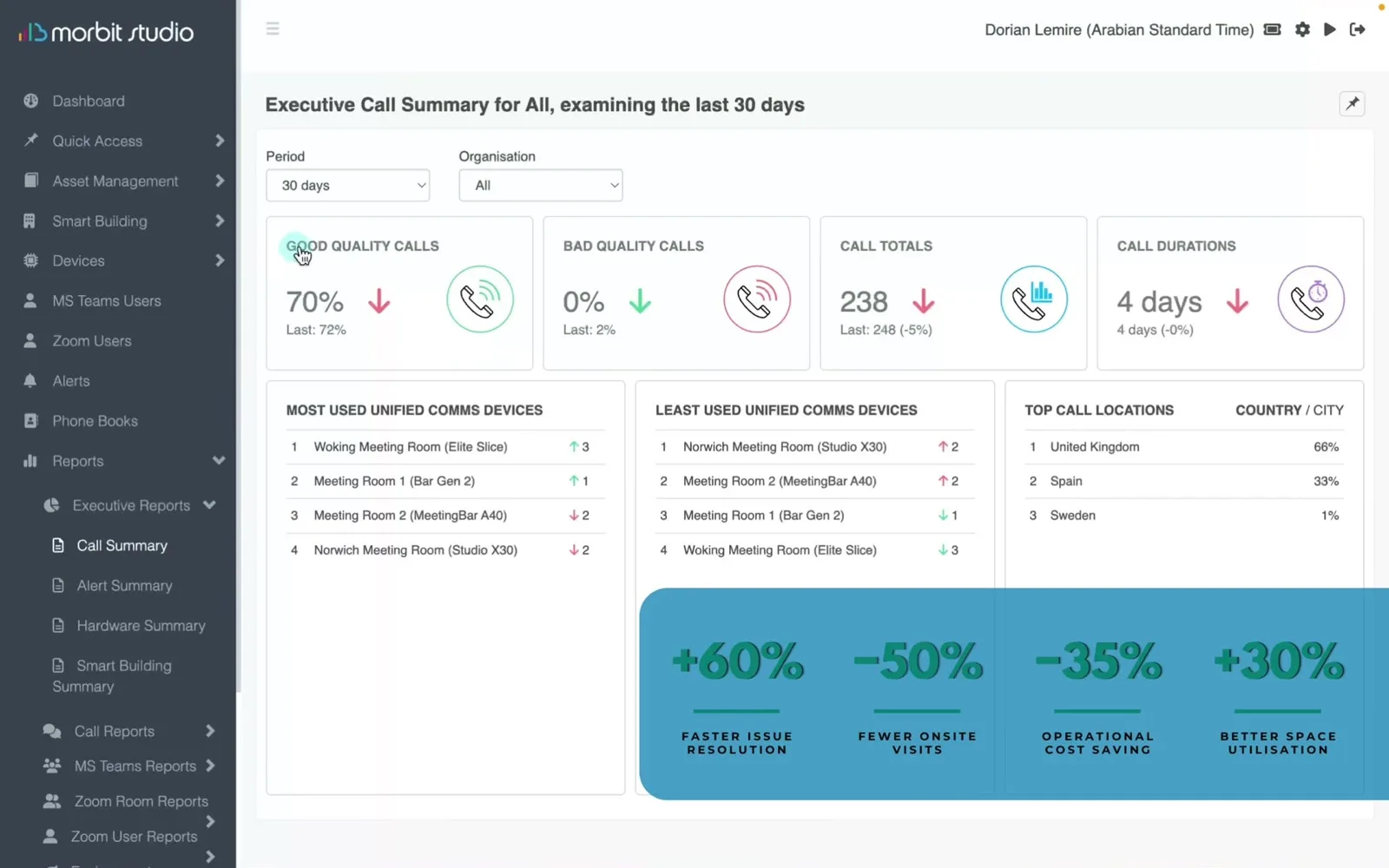Open Hardware Summary report
1389x868 pixels.
tap(141, 626)
